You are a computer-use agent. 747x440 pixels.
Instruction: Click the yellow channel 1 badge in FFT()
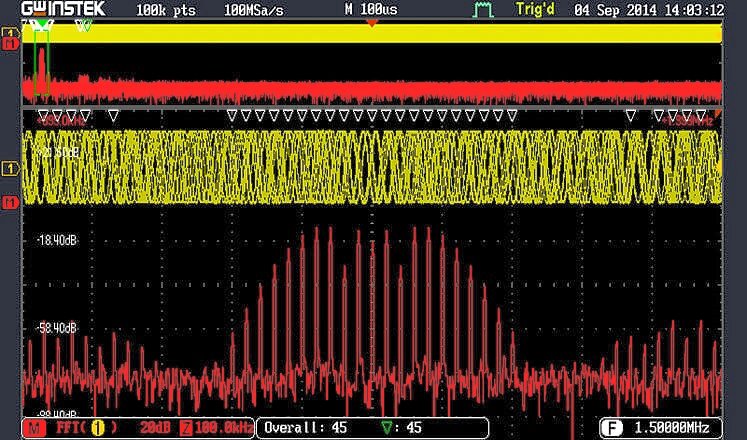[x=98, y=428]
